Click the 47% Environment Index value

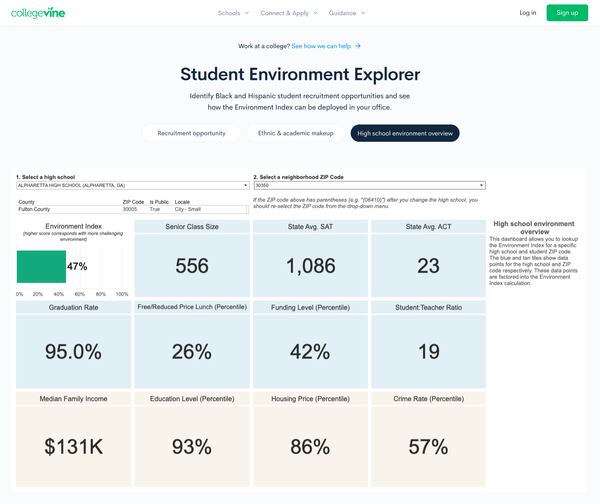coord(77,266)
